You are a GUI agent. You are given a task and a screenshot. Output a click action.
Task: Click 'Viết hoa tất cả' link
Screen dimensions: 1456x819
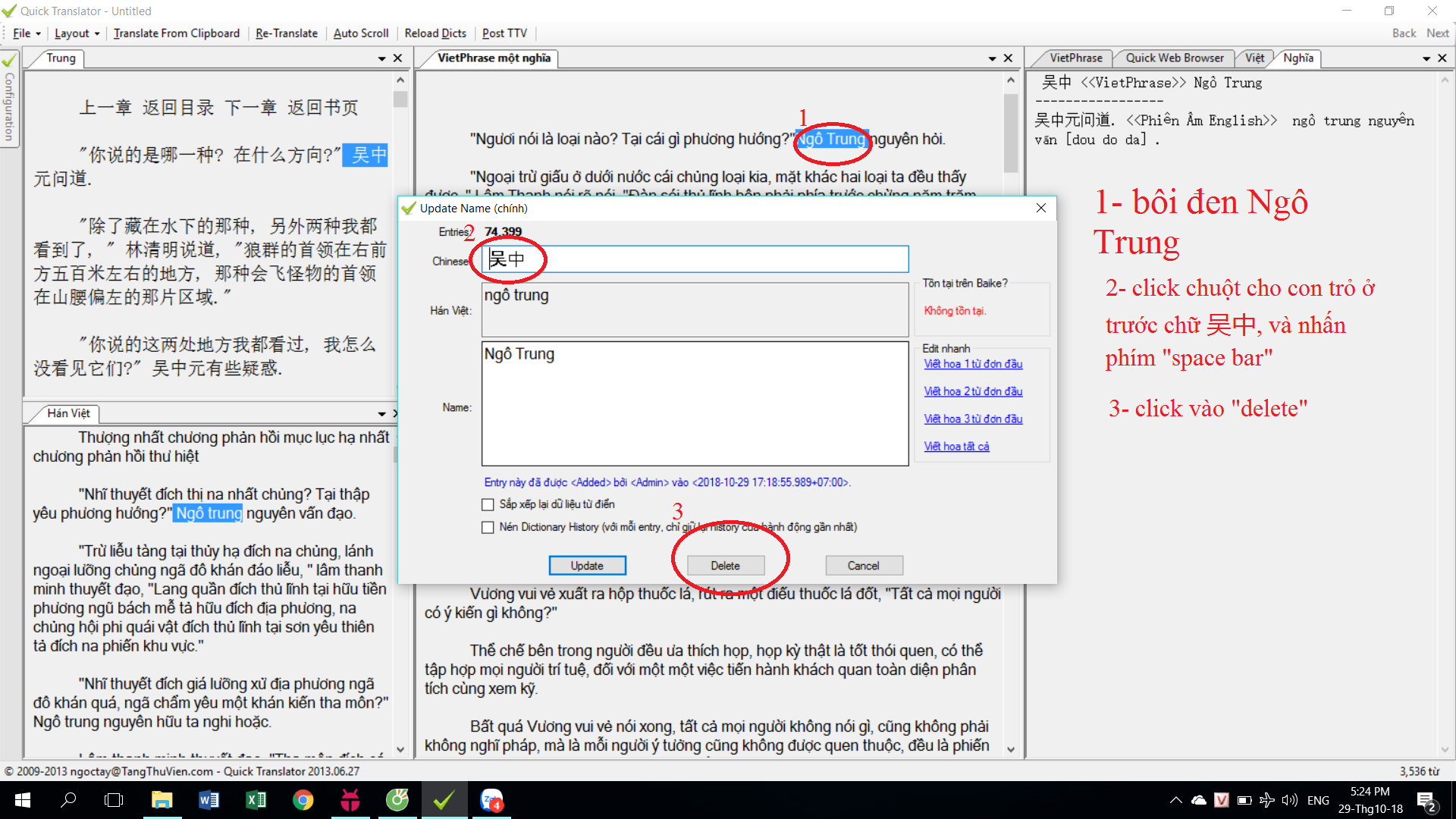click(956, 447)
